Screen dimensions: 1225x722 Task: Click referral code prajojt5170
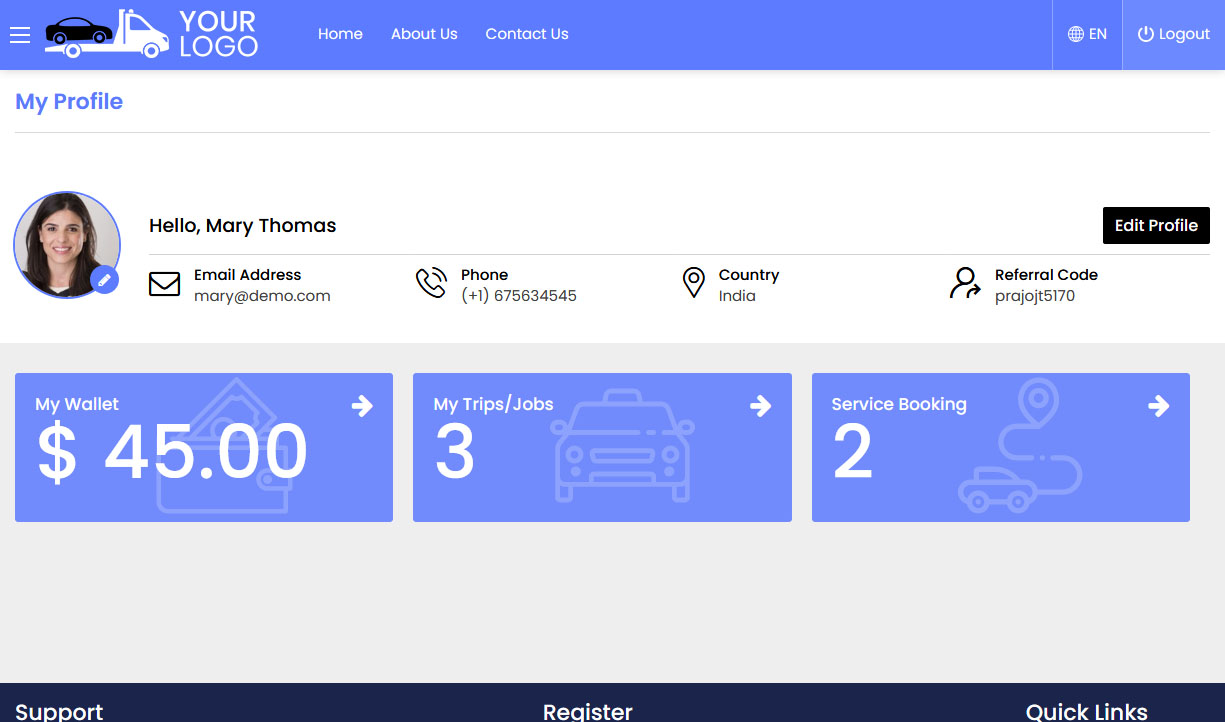pyautogui.click(x=1035, y=296)
